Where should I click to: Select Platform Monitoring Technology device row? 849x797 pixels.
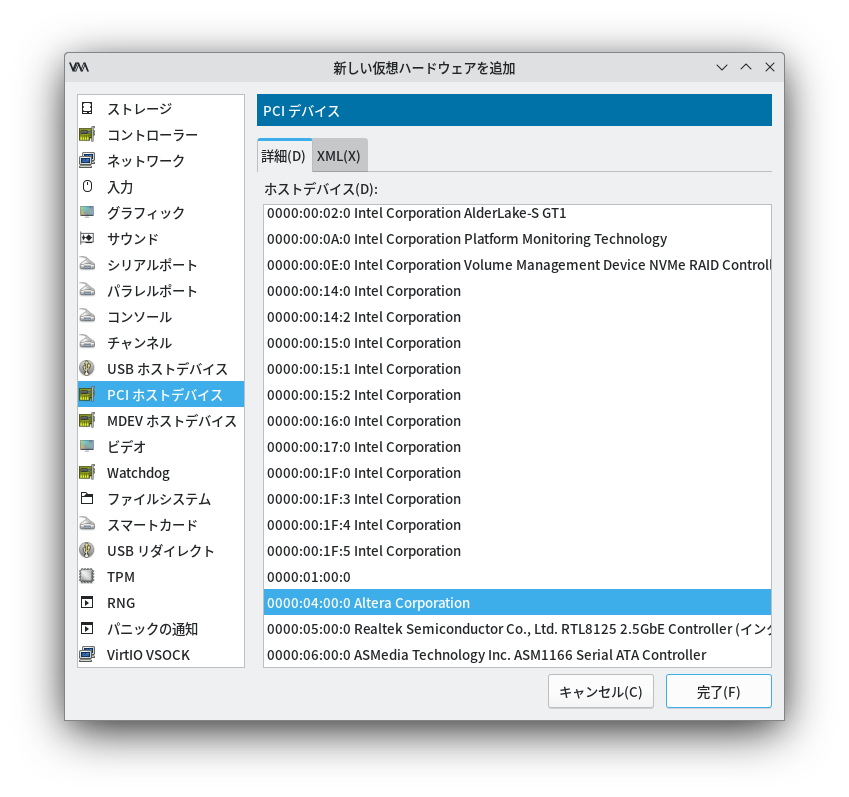(x=517, y=239)
